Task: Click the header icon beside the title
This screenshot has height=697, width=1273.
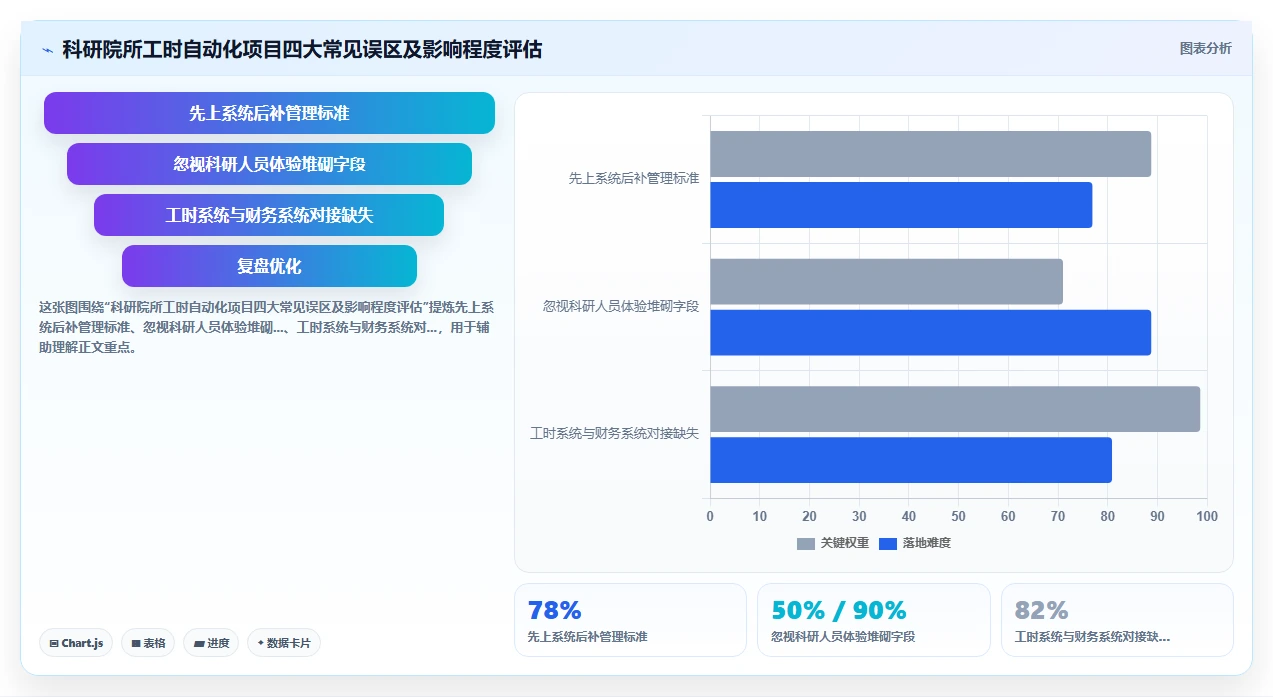Action: pyautogui.click(x=47, y=50)
